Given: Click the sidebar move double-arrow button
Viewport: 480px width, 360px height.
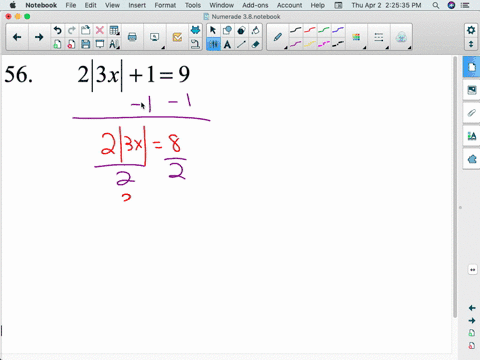Looking at the screenshot, I should (x=472, y=270).
